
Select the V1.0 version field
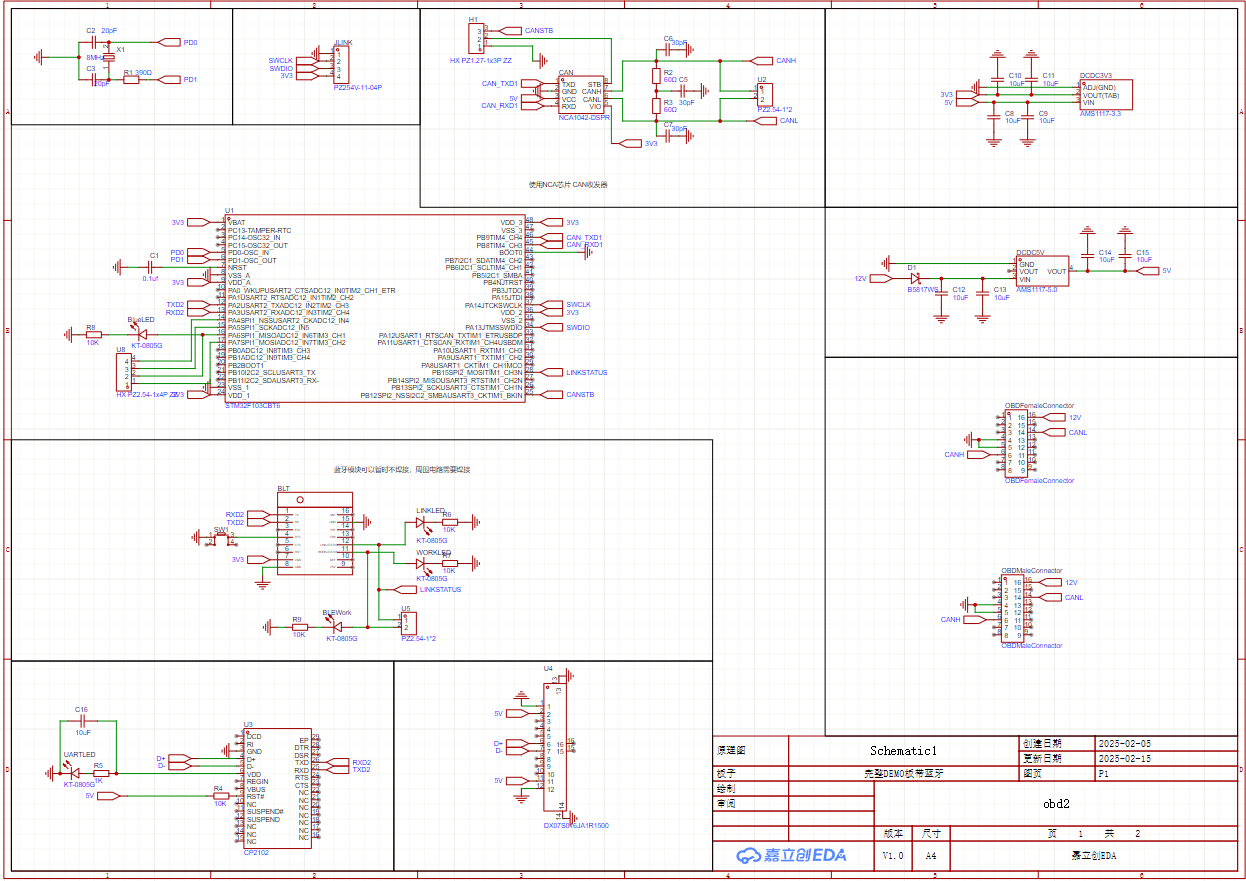(x=892, y=856)
